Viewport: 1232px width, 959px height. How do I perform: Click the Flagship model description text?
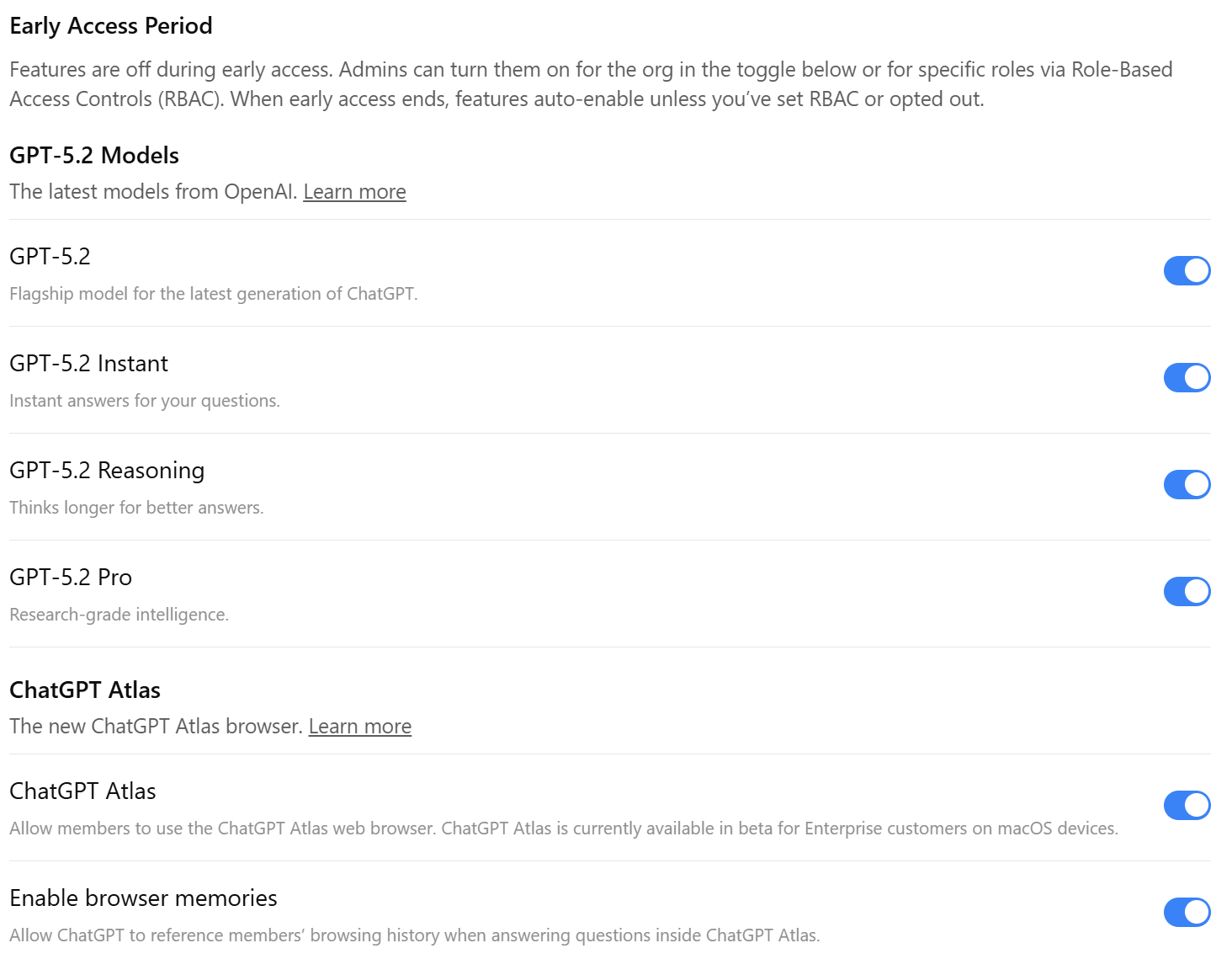pyautogui.click(x=213, y=294)
